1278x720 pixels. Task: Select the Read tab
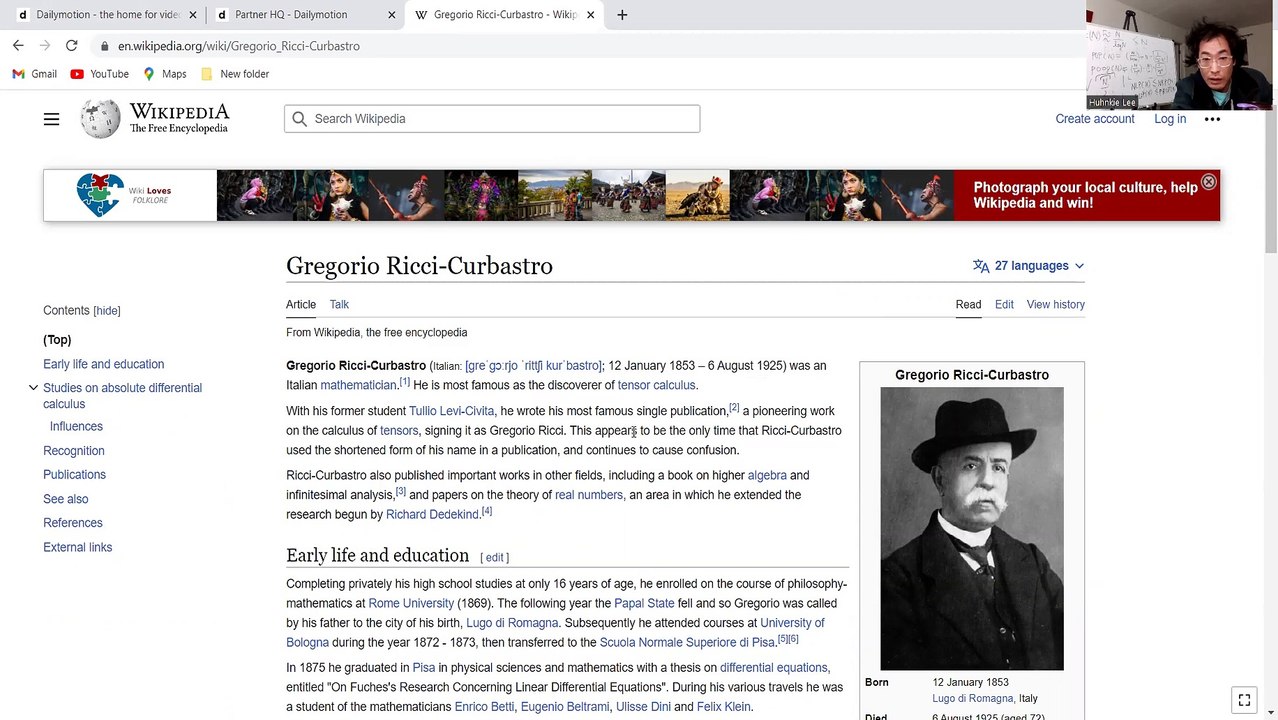[968, 304]
